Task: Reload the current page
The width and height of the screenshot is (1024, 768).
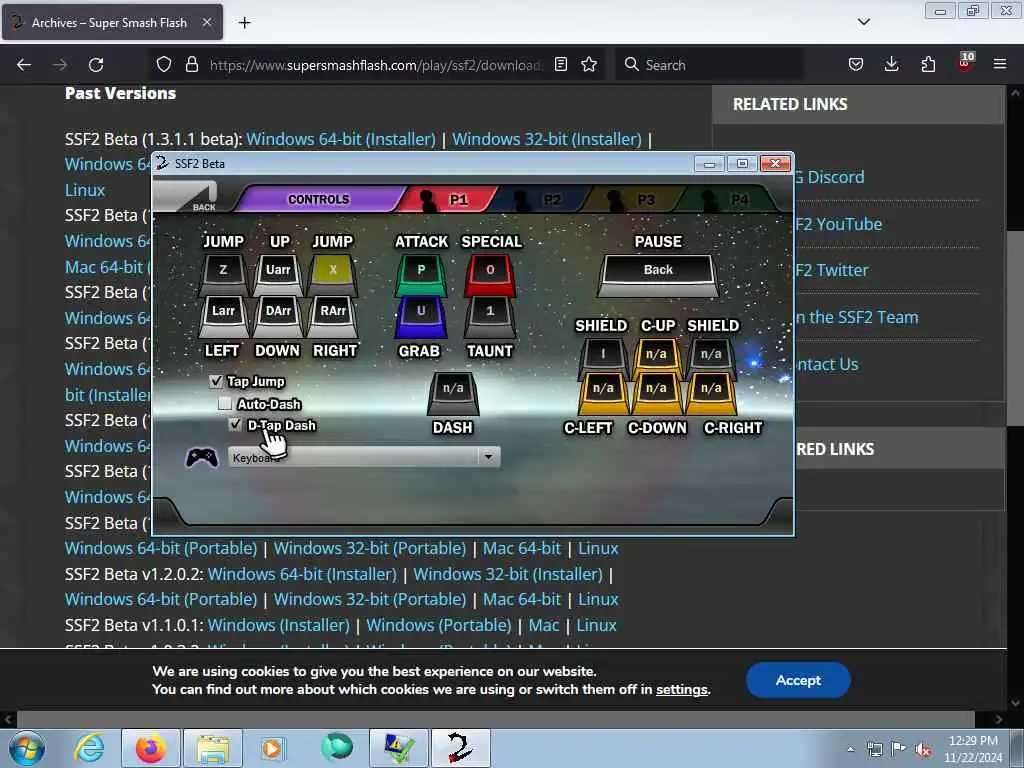Action: (96, 65)
